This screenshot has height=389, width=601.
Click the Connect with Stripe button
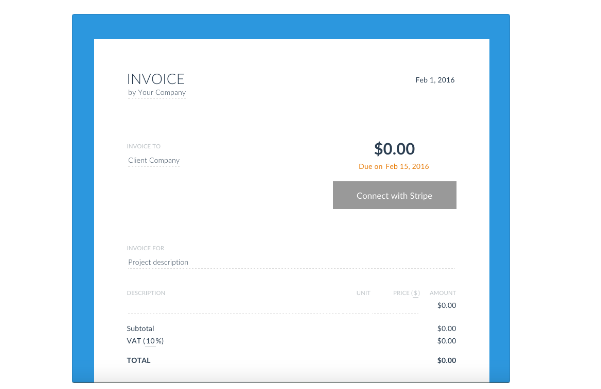coord(394,195)
